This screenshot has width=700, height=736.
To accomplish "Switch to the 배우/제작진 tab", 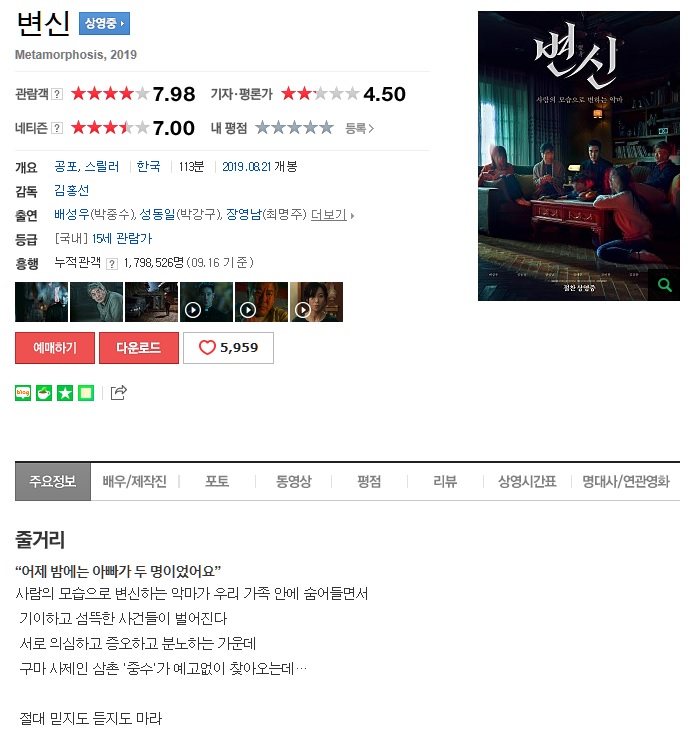I will pos(135,481).
